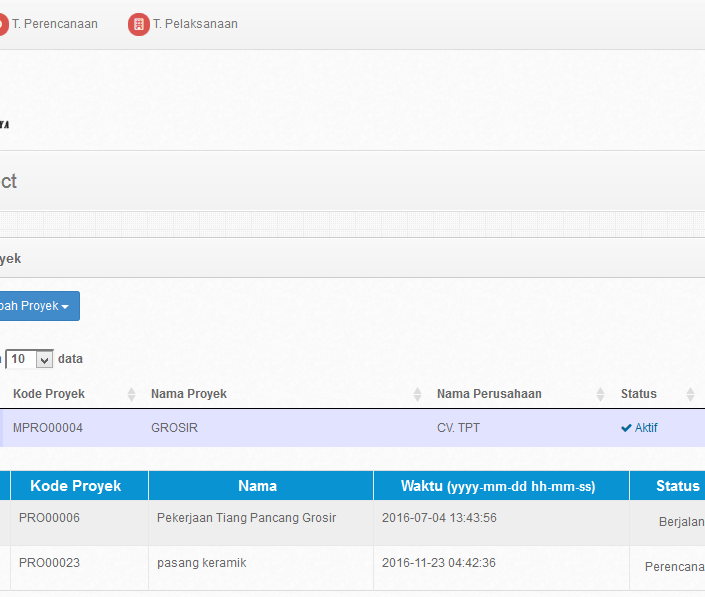Click Pekerjaan Tiang Pancang Grosir entry
Image resolution: width=705 pixels, height=597 pixels.
(246, 518)
